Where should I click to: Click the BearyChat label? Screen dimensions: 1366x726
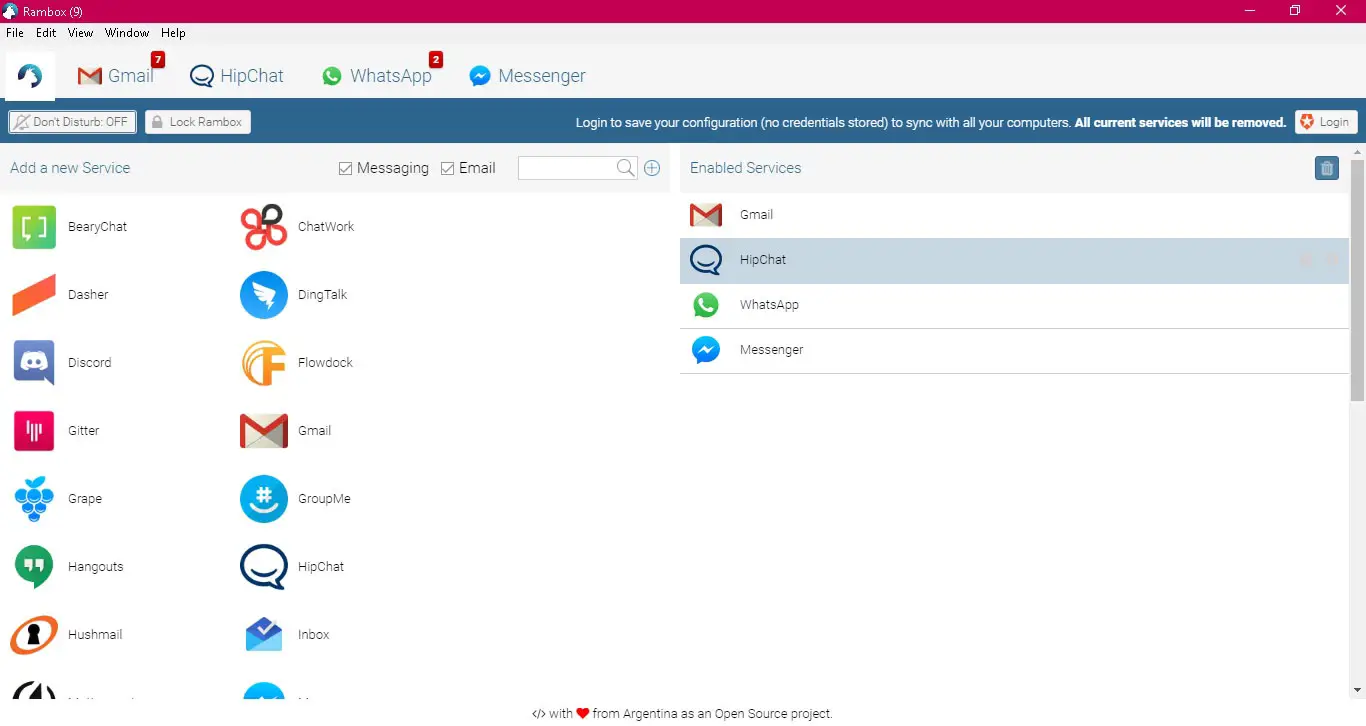(x=98, y=227)
